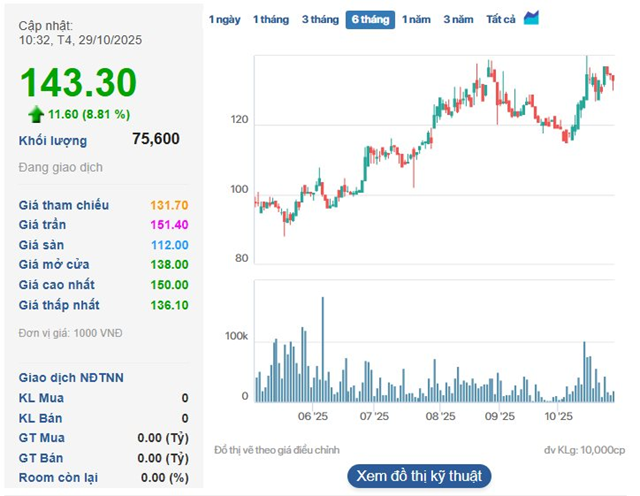Click the current price 143.30
Screen dimensions: 640x496
click(78, 83)
